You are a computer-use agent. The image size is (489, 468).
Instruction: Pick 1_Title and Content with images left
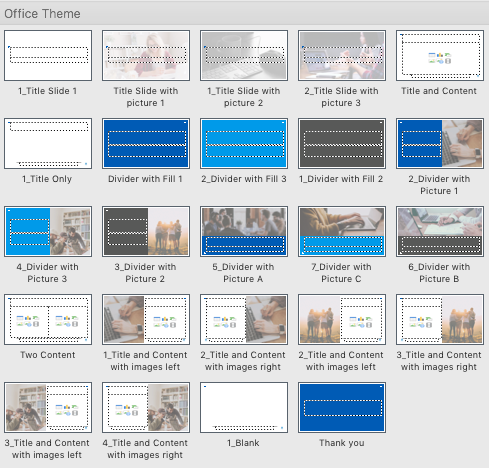point(146,319)
